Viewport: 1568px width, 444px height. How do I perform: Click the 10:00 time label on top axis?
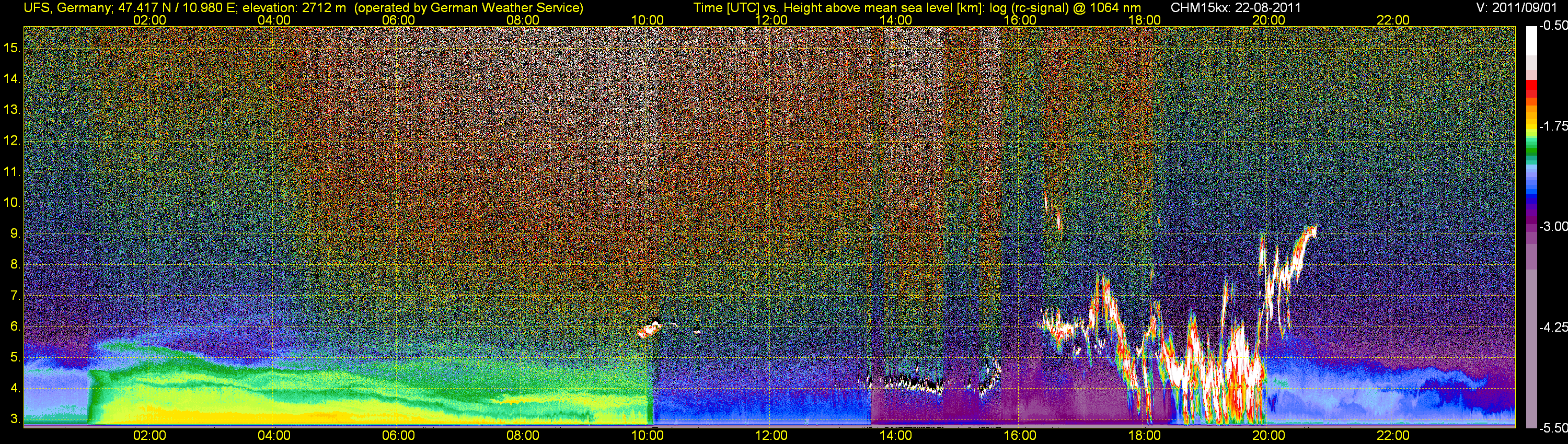(647, 20)
